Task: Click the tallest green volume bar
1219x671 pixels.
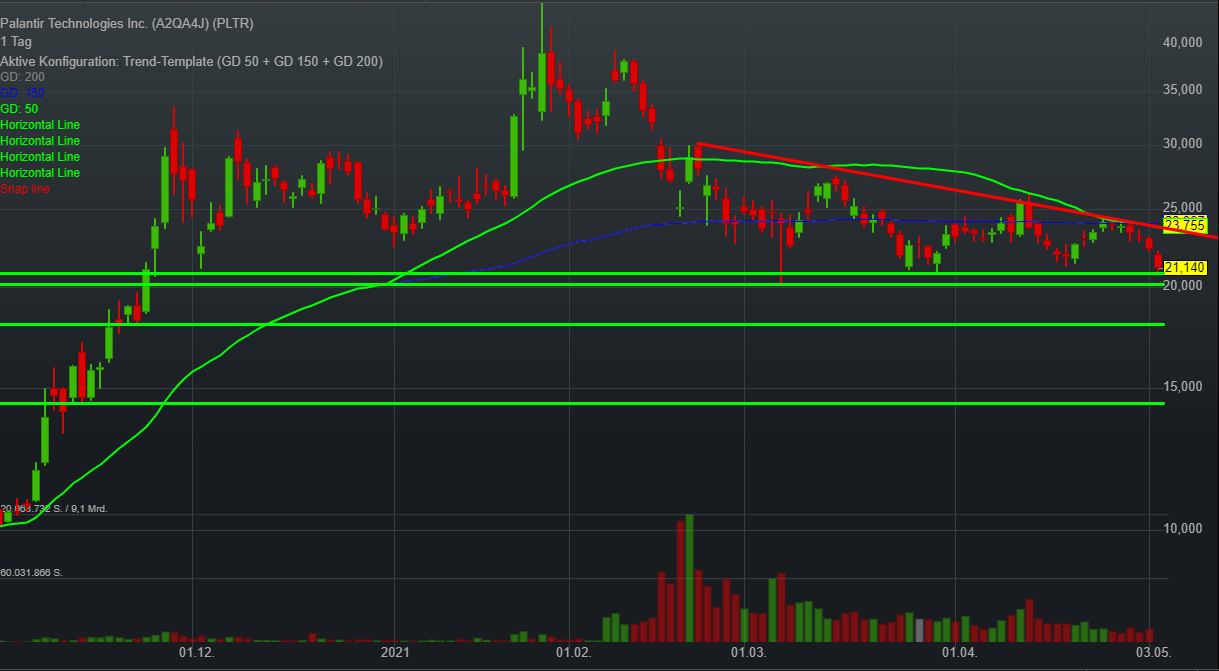Action: tap(689, 578)
